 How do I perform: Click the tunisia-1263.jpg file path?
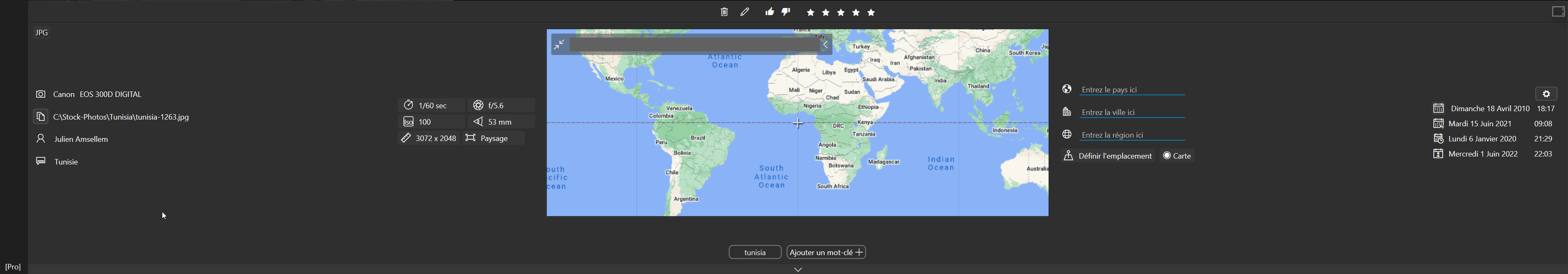tap(121, 117)
